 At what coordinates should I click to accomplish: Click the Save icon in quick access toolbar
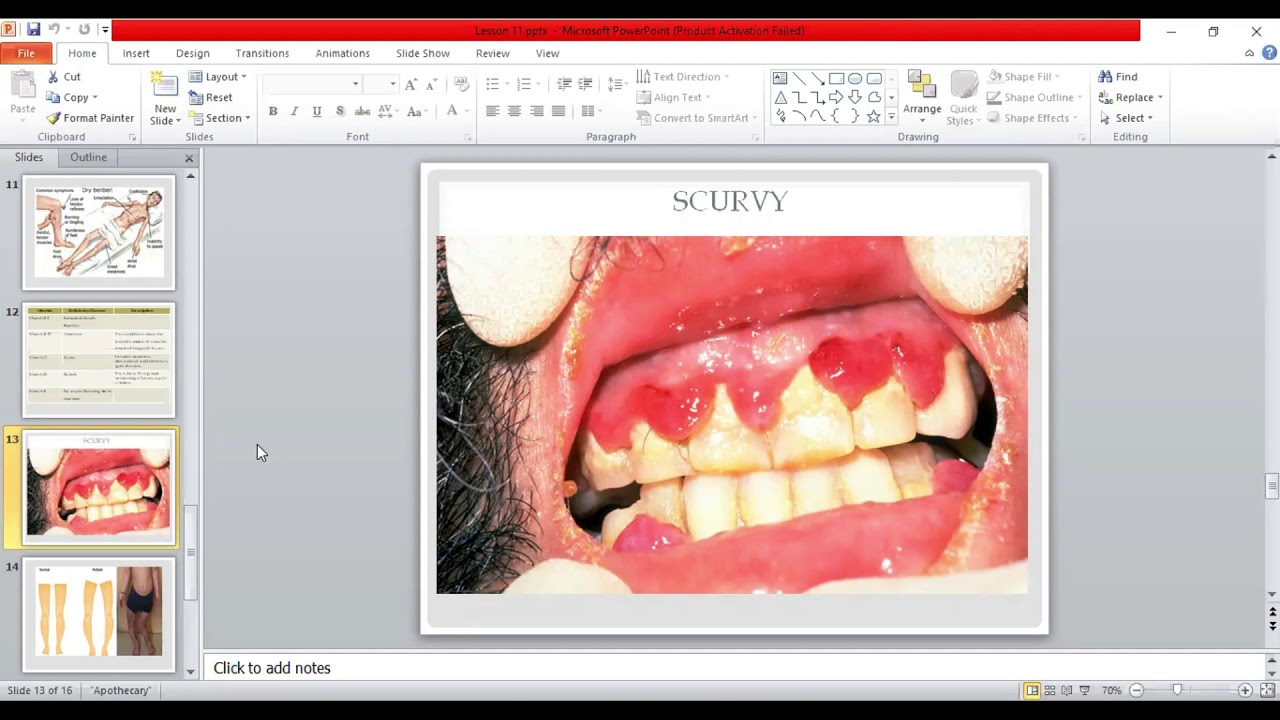34,30
